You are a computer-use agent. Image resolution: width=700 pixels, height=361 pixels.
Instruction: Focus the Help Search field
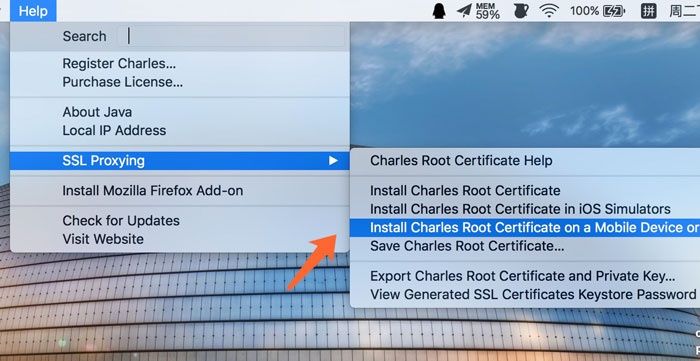[x=232, y=36]
